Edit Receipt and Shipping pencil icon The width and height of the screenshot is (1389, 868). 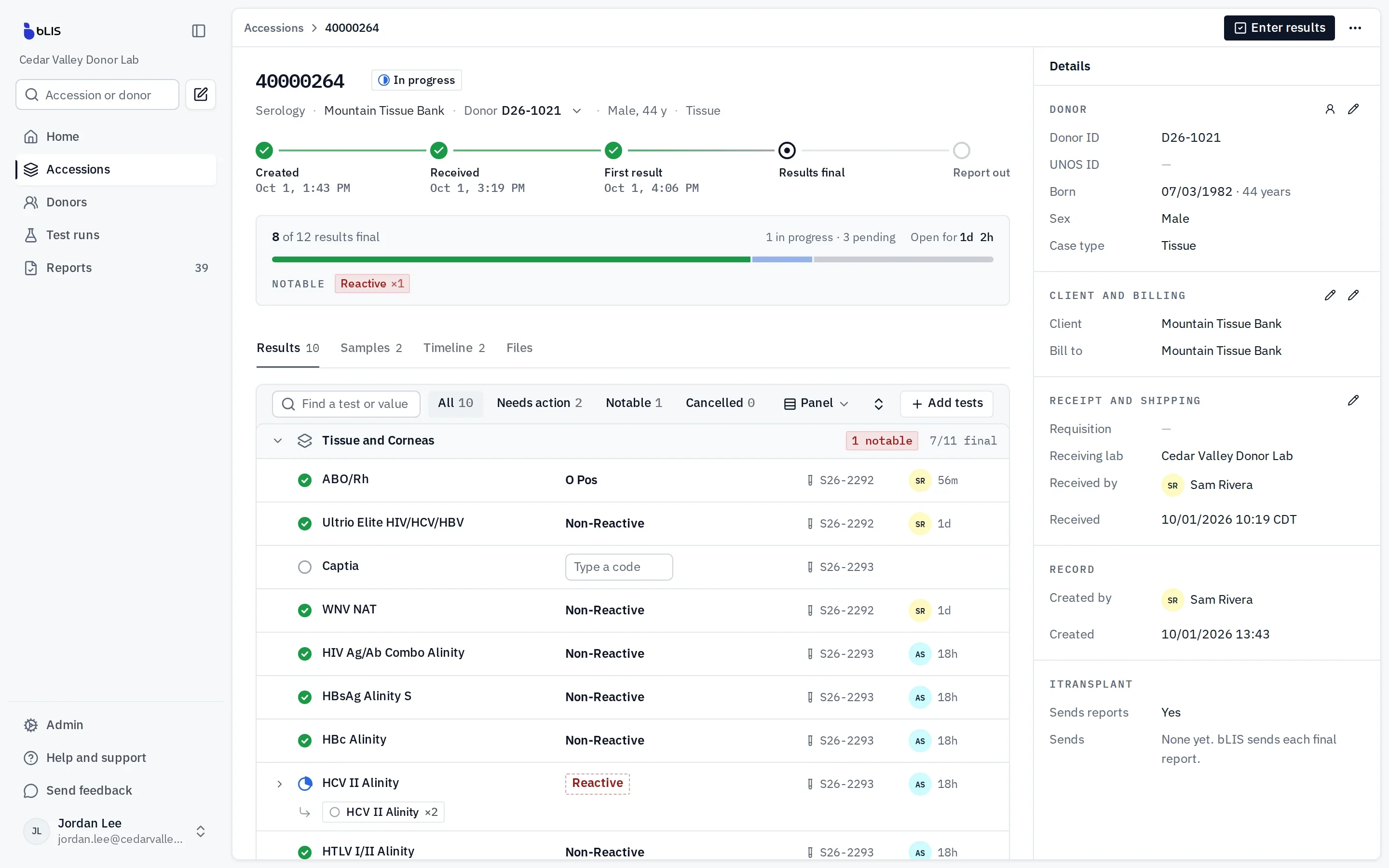click(x=1353, y=400)
